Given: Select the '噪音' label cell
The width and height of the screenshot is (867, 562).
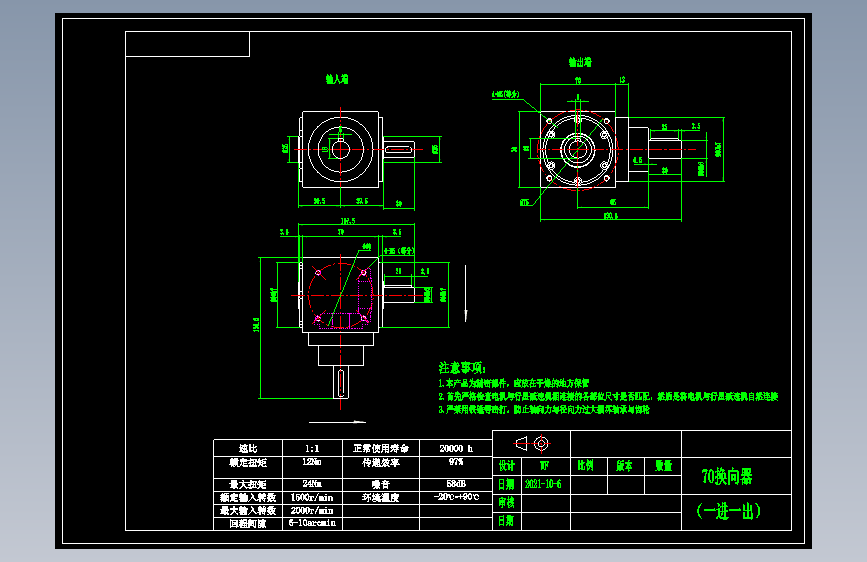Looking at the screenshot, I should click(x=380, y=485).
